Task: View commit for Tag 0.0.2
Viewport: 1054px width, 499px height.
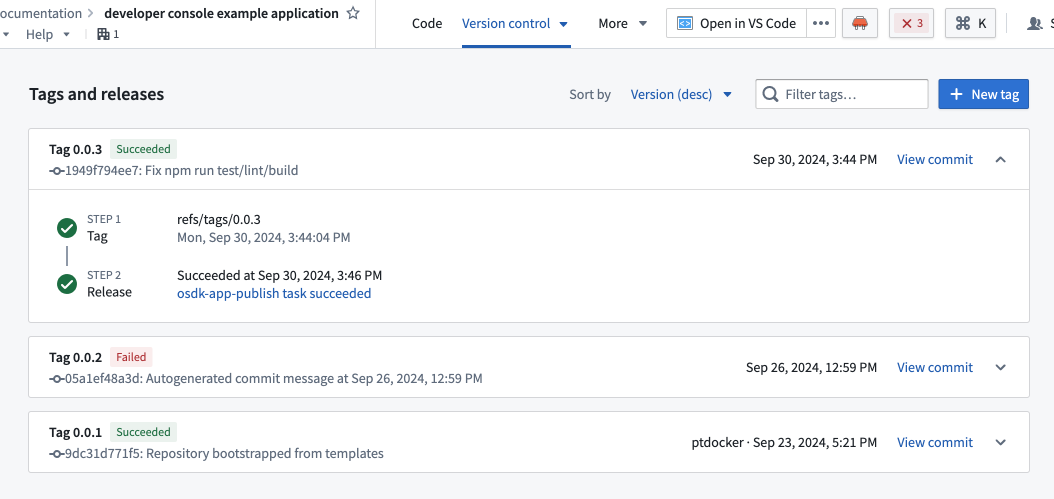Action: [934, 367]
